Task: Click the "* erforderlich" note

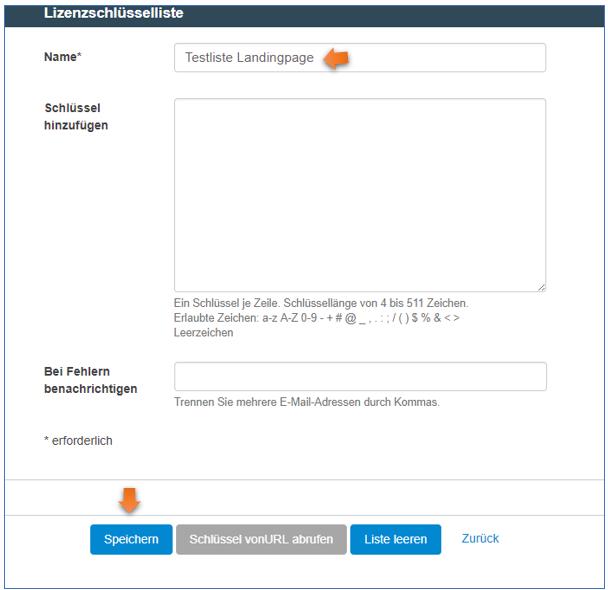Action: point(78,441)
